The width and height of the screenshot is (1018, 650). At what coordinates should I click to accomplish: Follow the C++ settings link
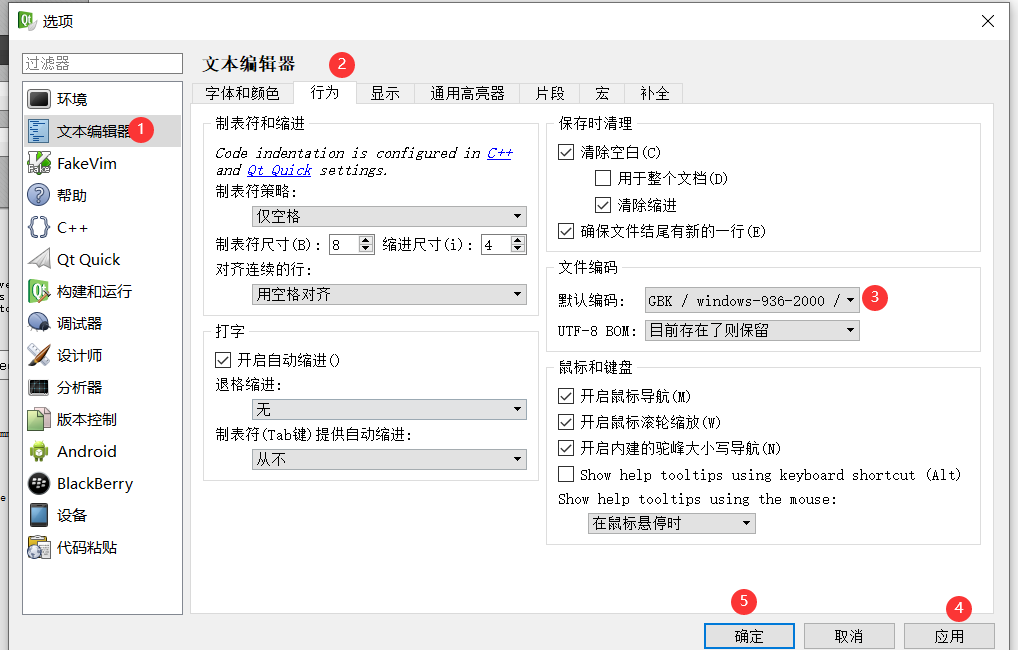[x=500, y=153]
